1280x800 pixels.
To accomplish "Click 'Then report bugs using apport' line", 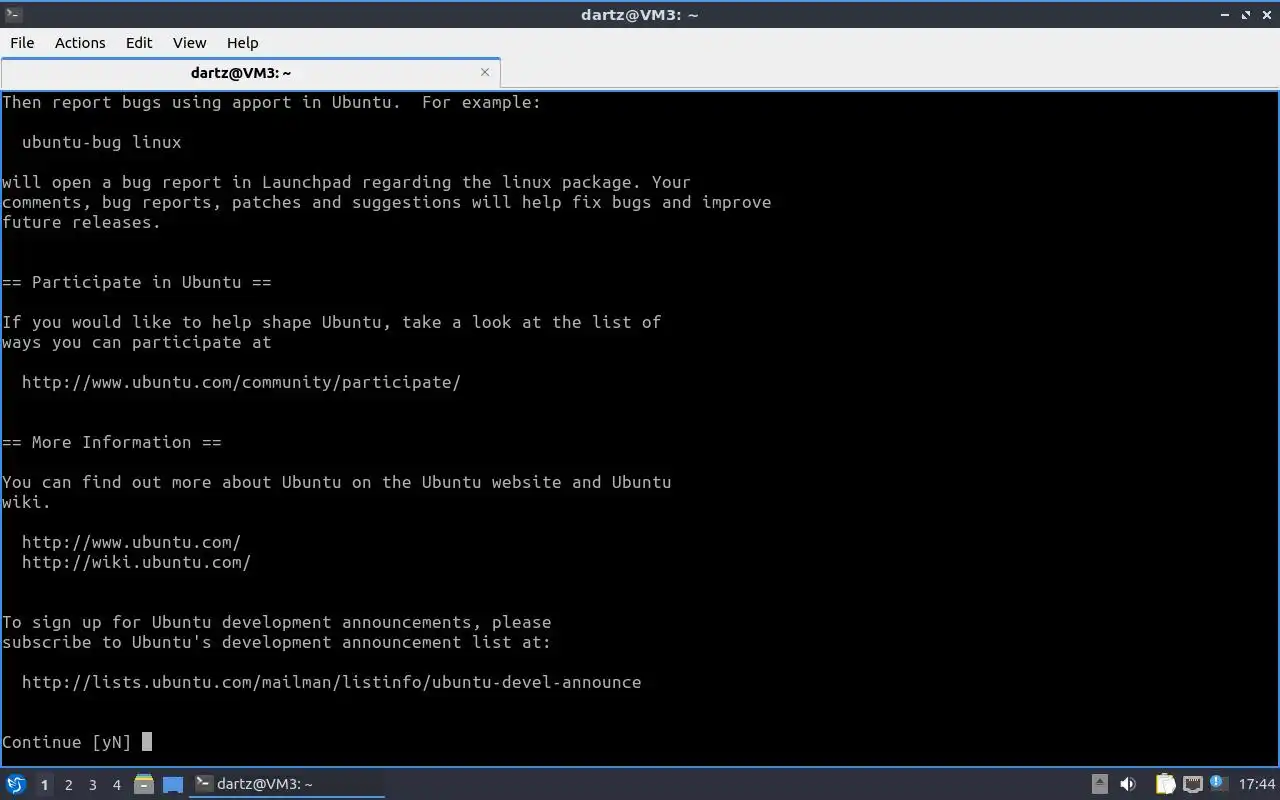I will click(x=271, y=102).
